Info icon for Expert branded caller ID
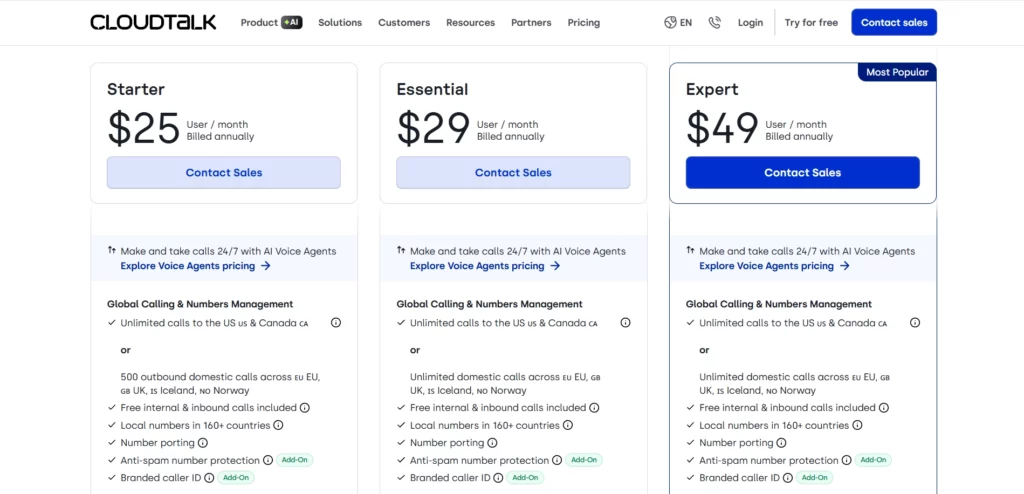Viewport: 1024px width, 494px height. [788, 478]
